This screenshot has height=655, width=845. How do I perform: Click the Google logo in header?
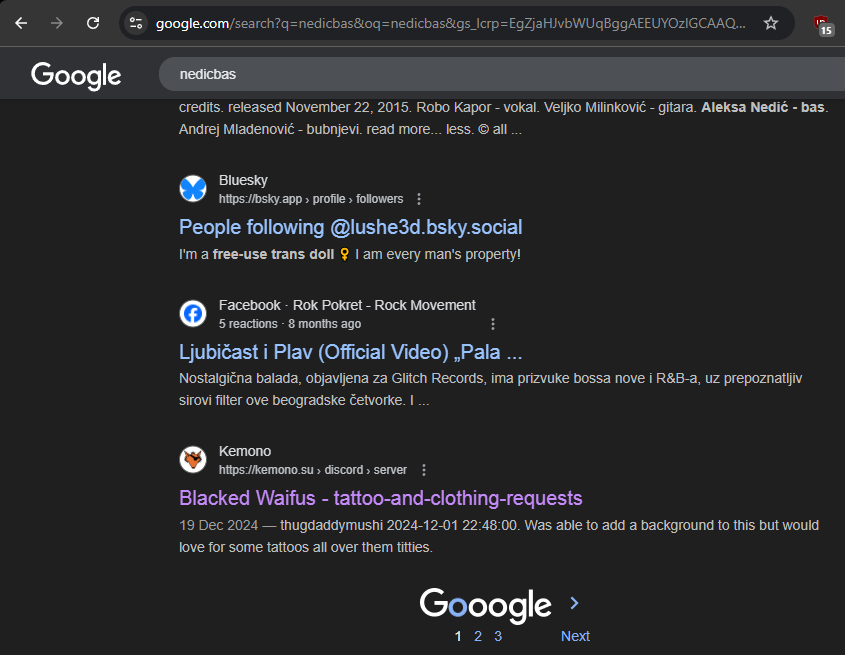(x=76, y=75)
